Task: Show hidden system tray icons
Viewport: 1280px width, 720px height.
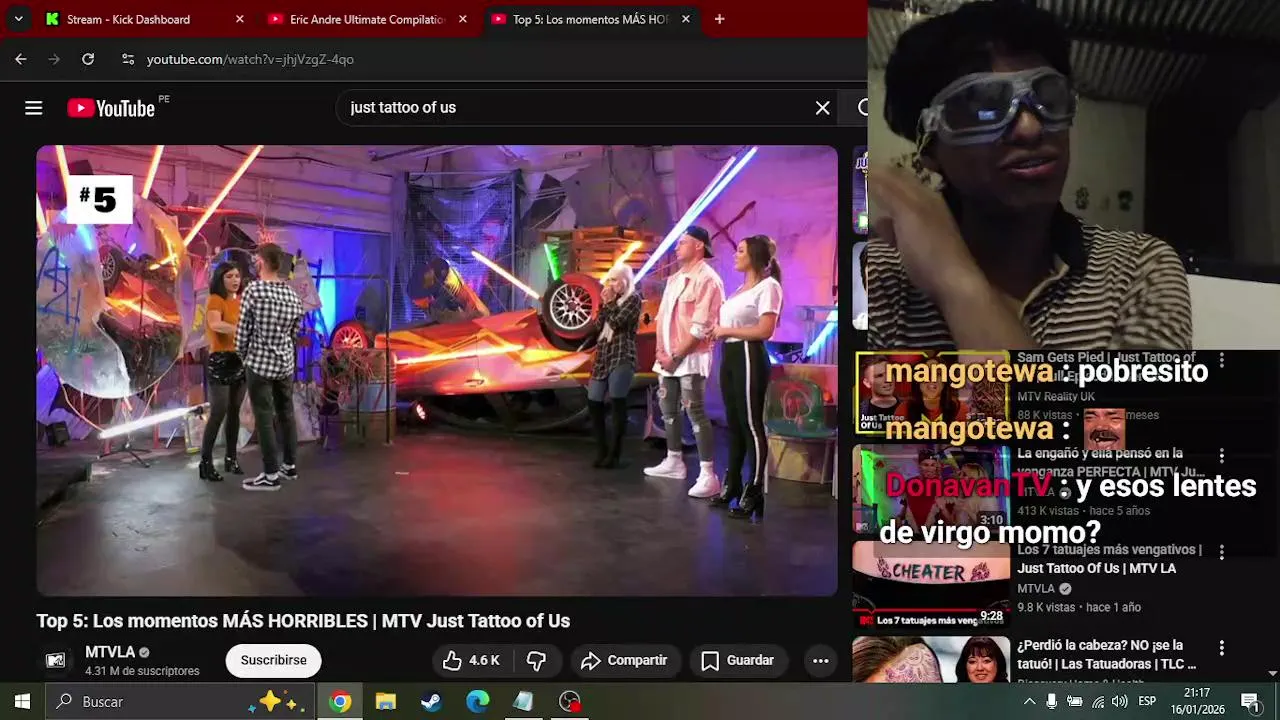Action: [1029, 702]
